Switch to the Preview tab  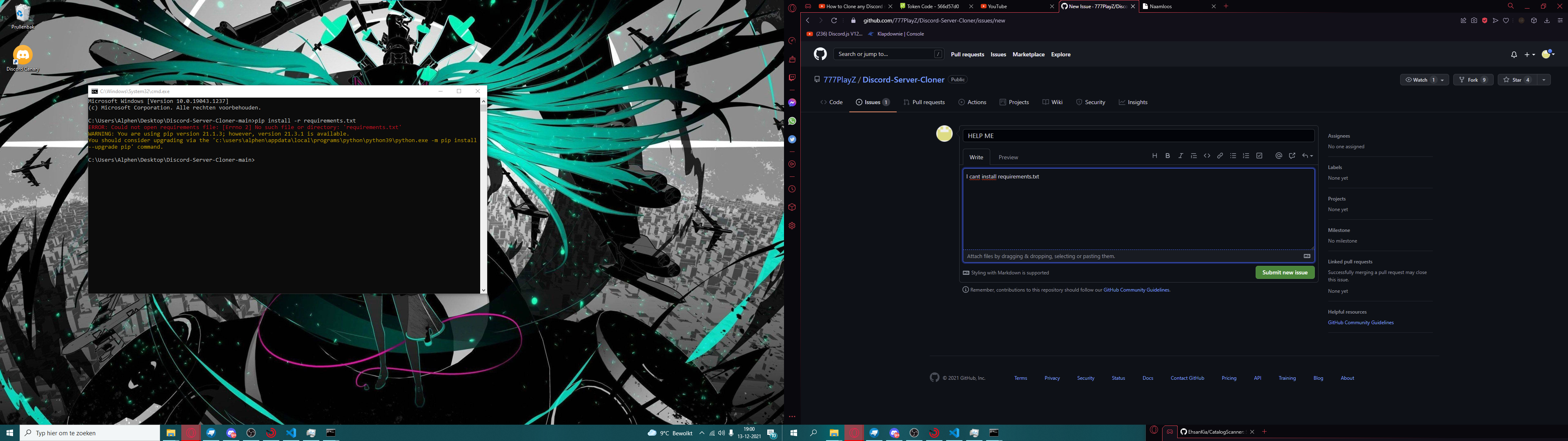[x=1008, y=158]
